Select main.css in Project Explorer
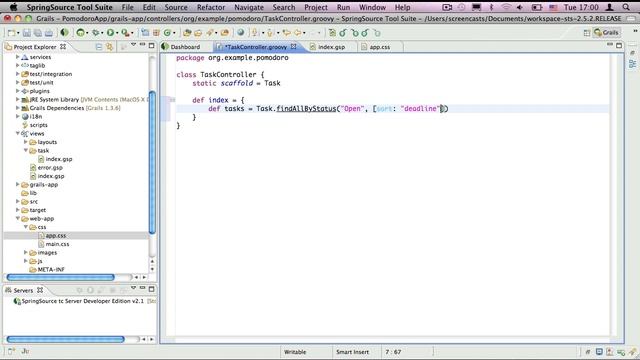This screenshot has height=360, width=640. (58, 244)
